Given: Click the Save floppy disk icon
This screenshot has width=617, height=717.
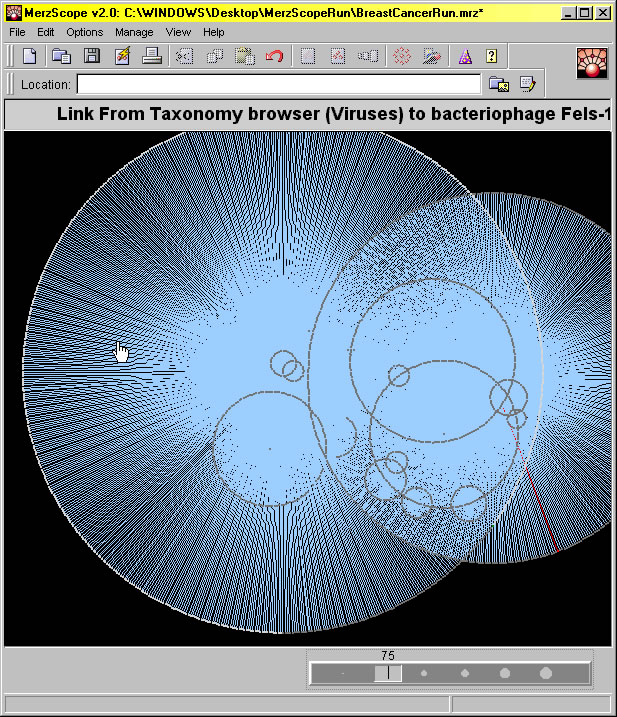Looking at the screenshot, I should click(x=91, y=56).
